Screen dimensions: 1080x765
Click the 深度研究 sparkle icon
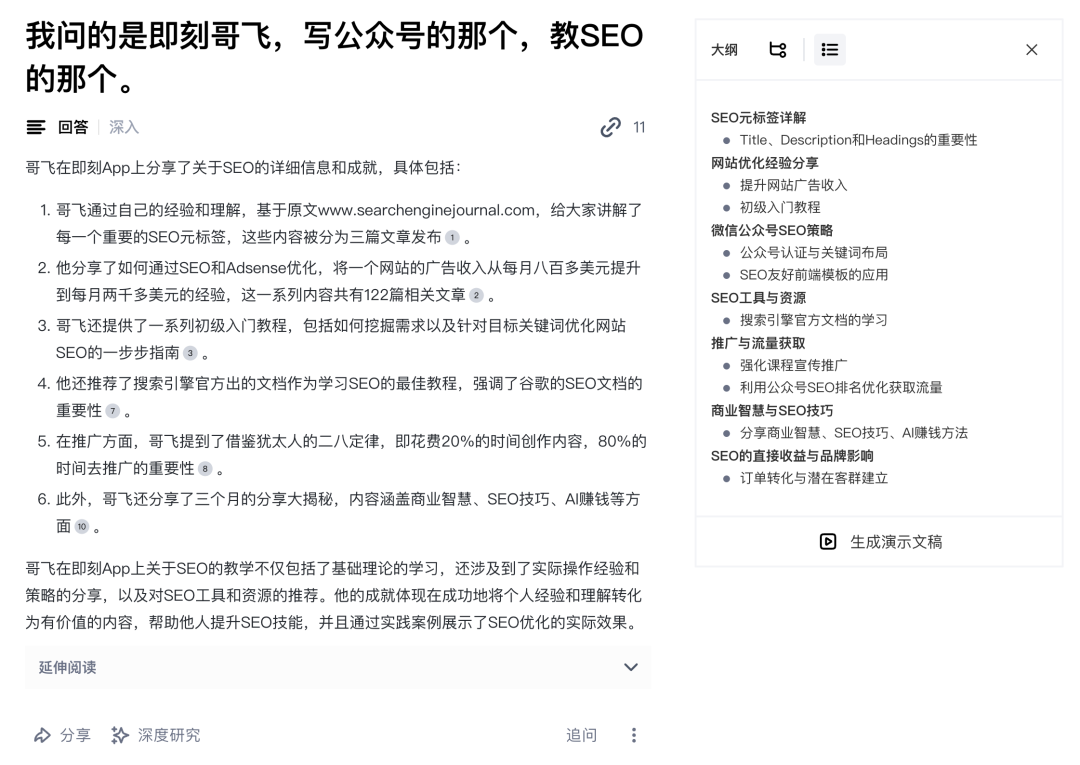120,735
